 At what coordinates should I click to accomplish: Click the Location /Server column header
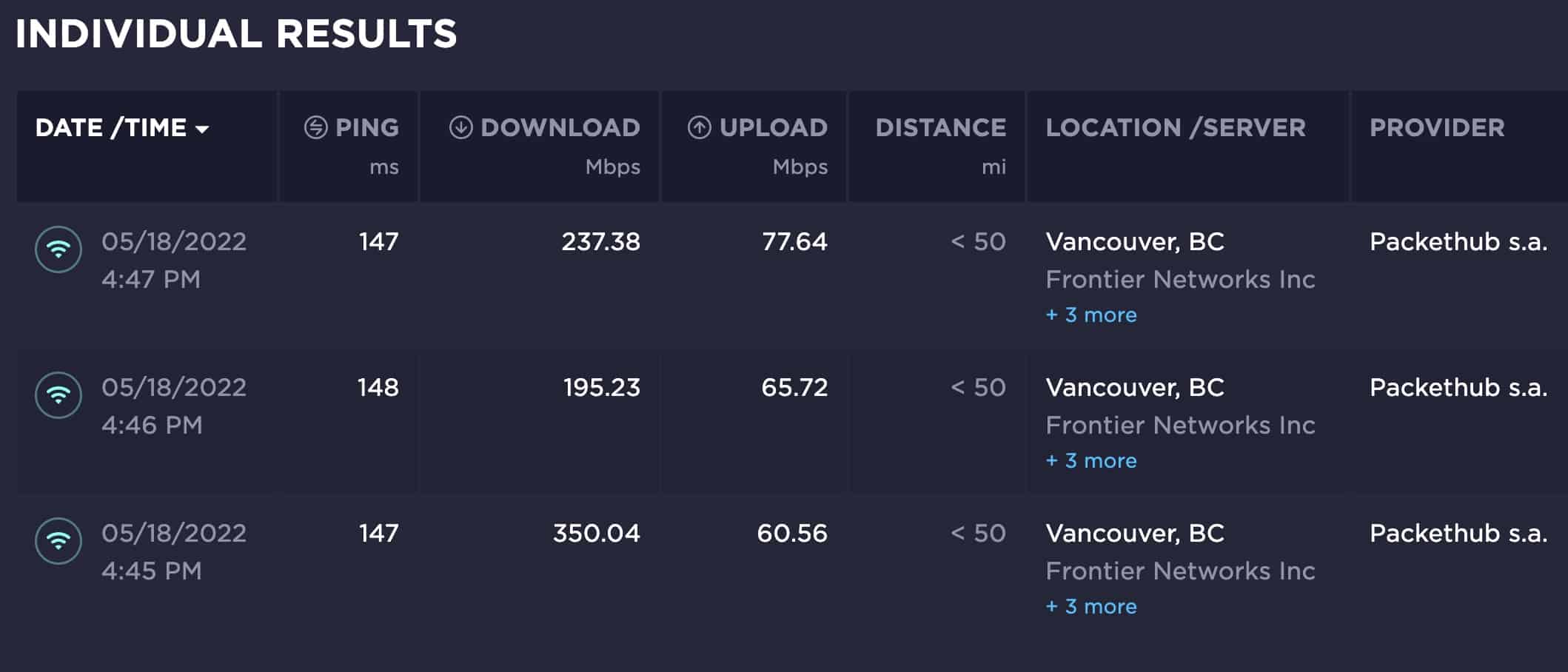tap(1176, 127)
